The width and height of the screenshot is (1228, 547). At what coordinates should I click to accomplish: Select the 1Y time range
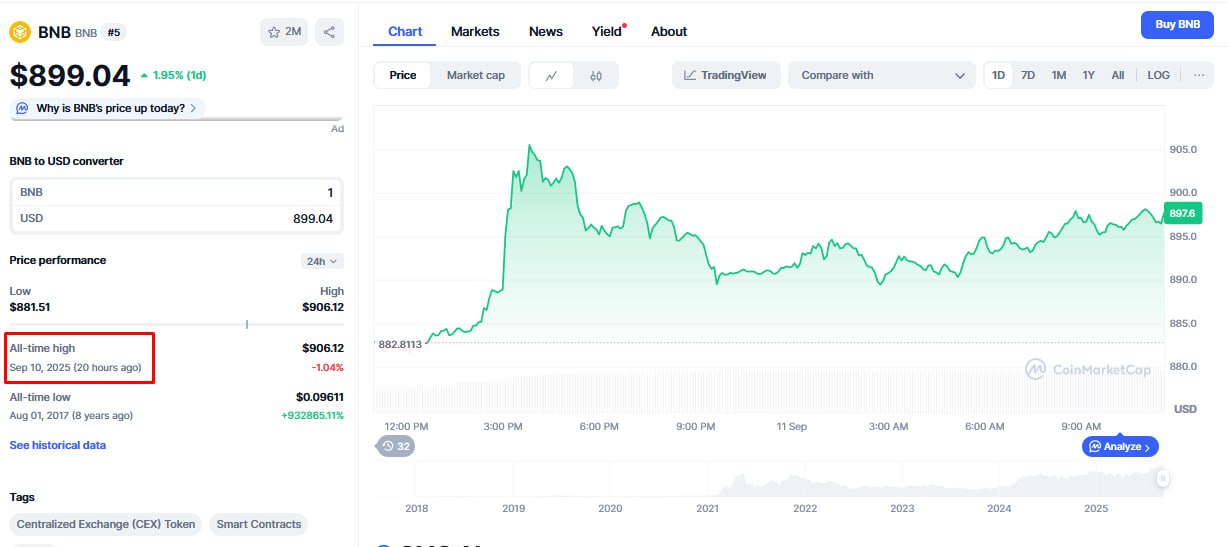1089,75
